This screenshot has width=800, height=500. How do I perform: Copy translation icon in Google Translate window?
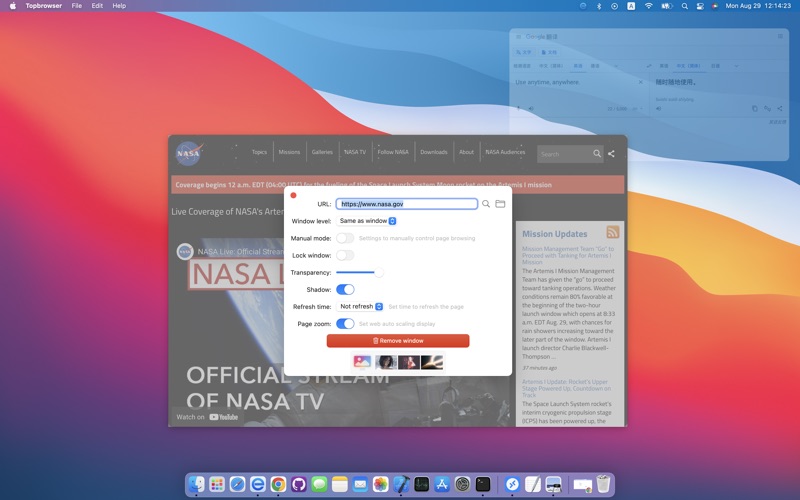(755, 108)
